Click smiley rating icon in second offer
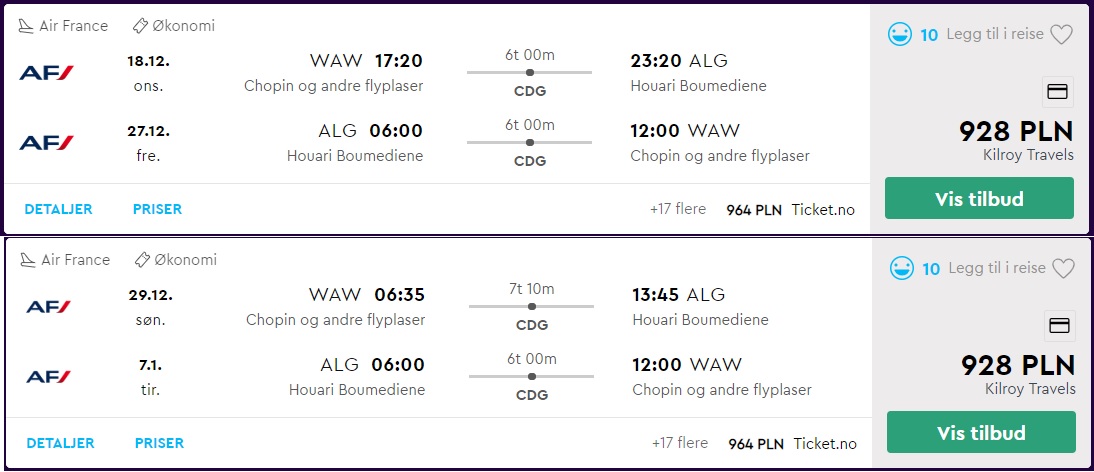 click(x=901, y=268)
